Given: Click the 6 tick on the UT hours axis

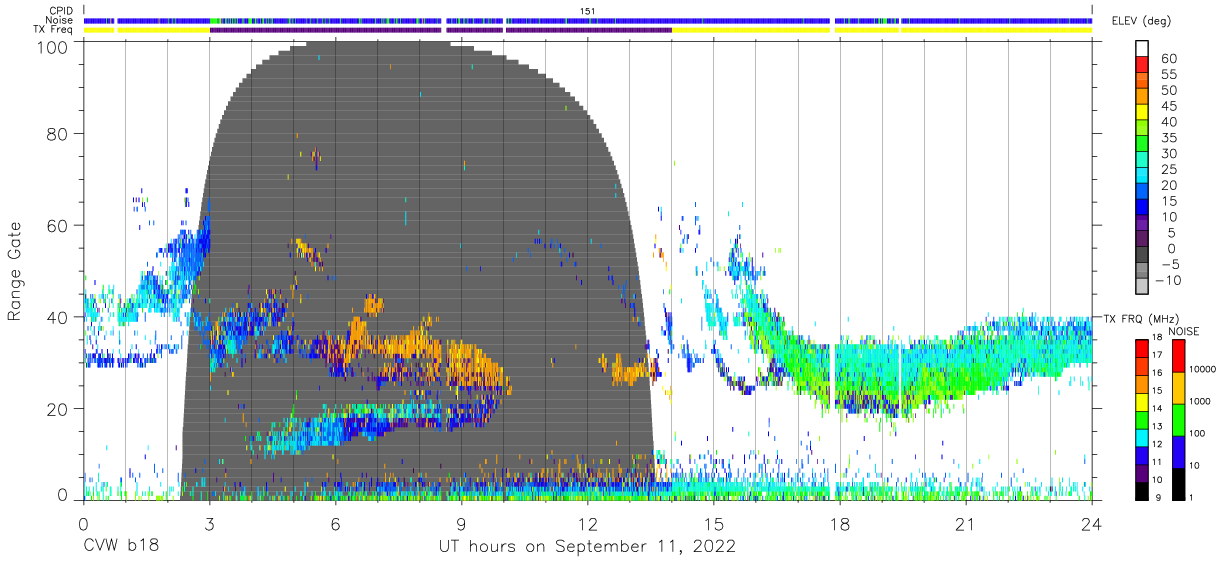Looking at the screenshot, I should point(335,525).
